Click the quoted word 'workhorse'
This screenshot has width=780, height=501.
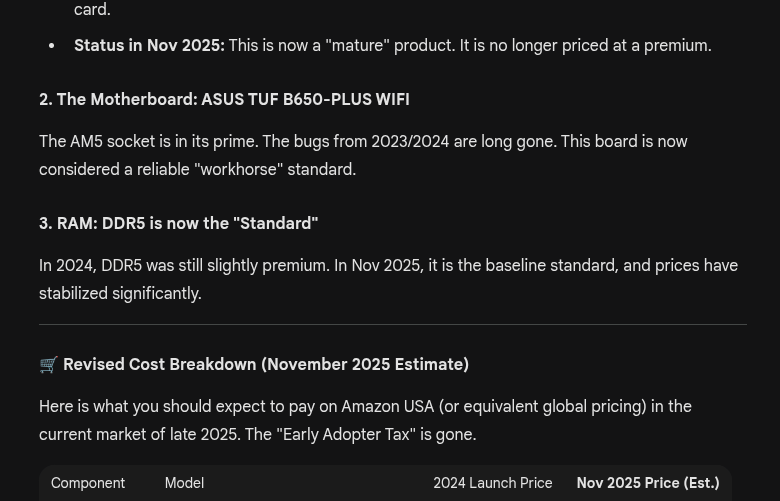click(238, 170)
